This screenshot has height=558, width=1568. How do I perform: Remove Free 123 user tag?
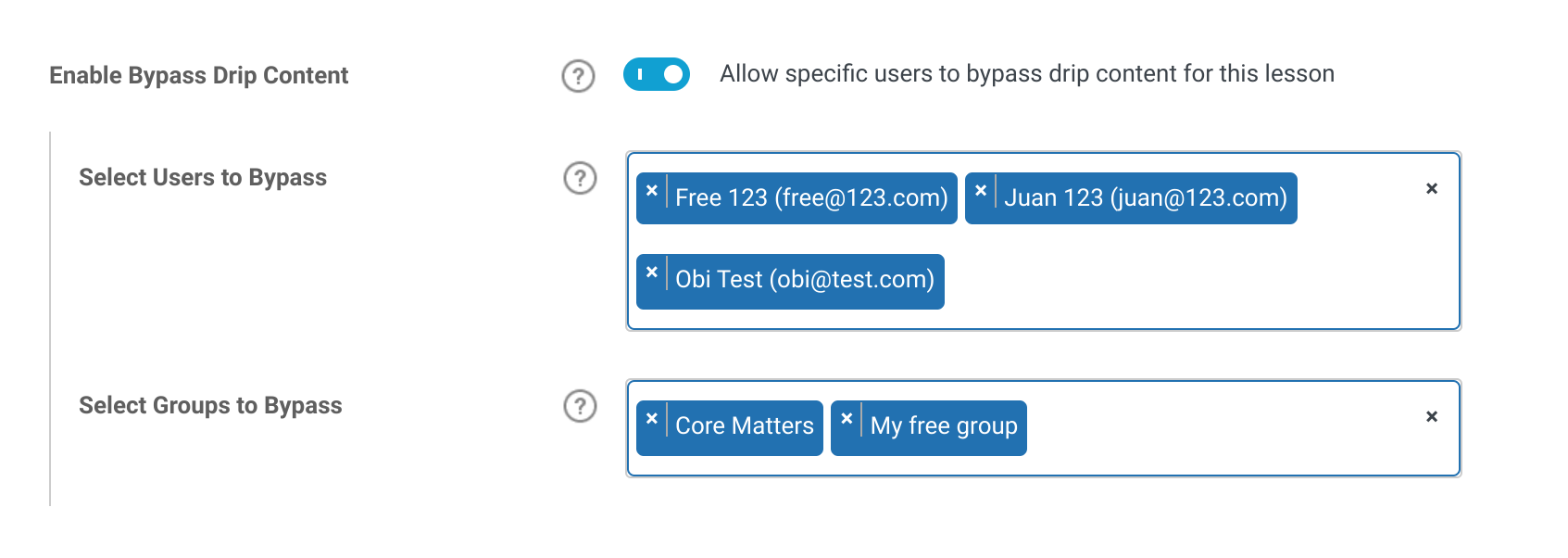pyautogui.click(x=652, y=191)
